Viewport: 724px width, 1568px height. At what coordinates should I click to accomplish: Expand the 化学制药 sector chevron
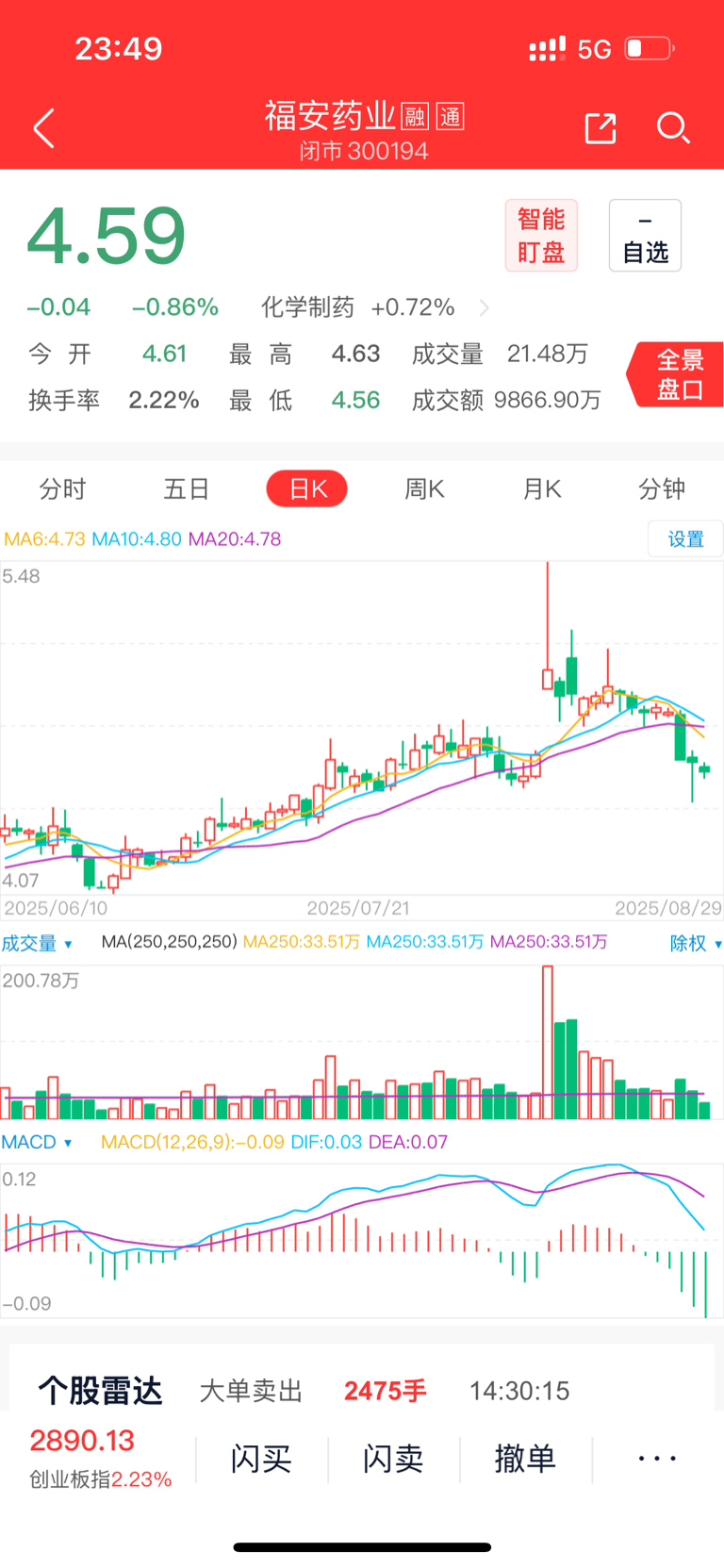[485, 307]
